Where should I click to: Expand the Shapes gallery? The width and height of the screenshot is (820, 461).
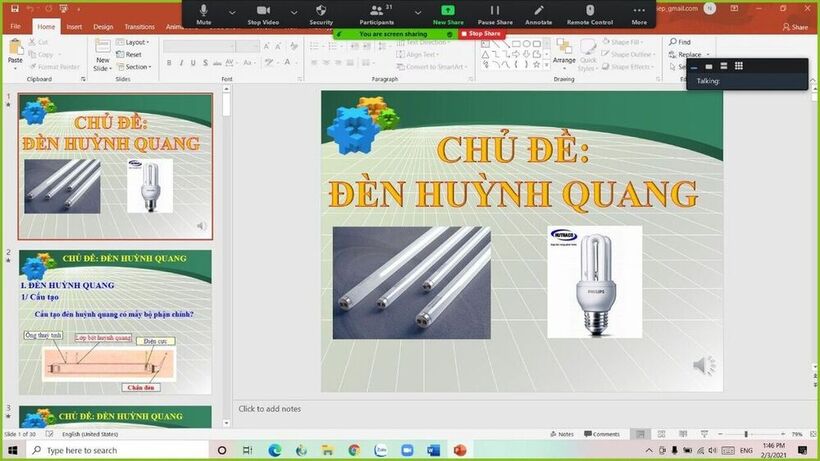pos(546,65)
